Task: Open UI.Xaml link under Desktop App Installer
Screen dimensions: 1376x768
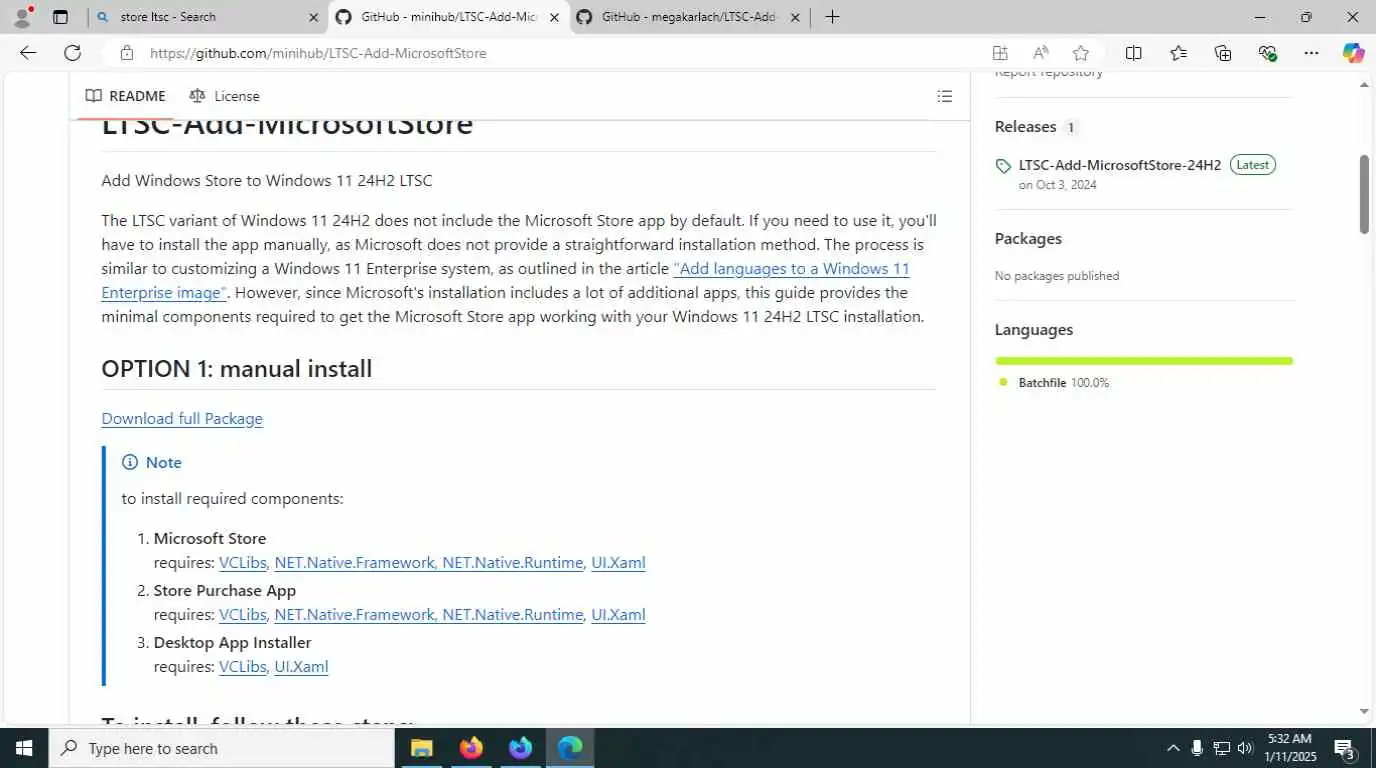Action: (301, 666)
